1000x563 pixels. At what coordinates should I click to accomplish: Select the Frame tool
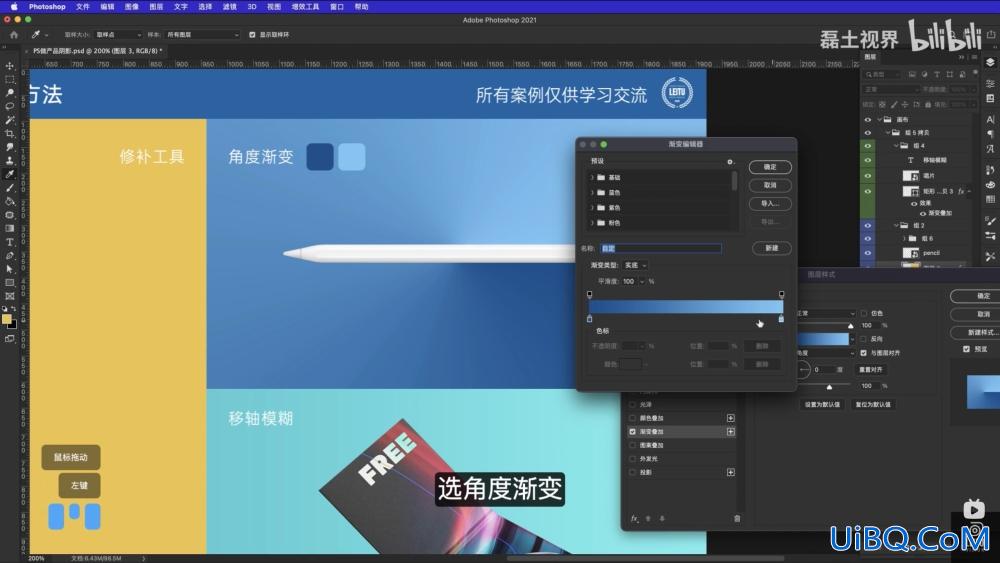(10, 296)
